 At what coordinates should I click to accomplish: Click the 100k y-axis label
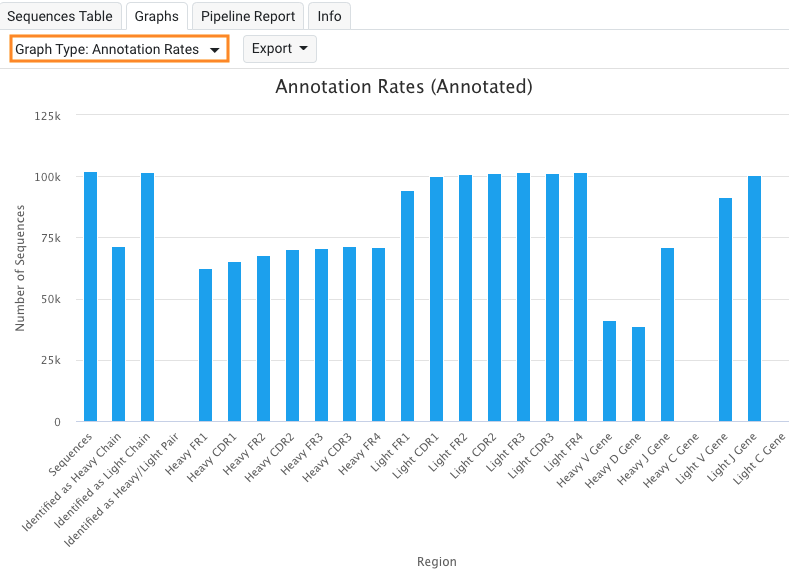tap(47, 177)
